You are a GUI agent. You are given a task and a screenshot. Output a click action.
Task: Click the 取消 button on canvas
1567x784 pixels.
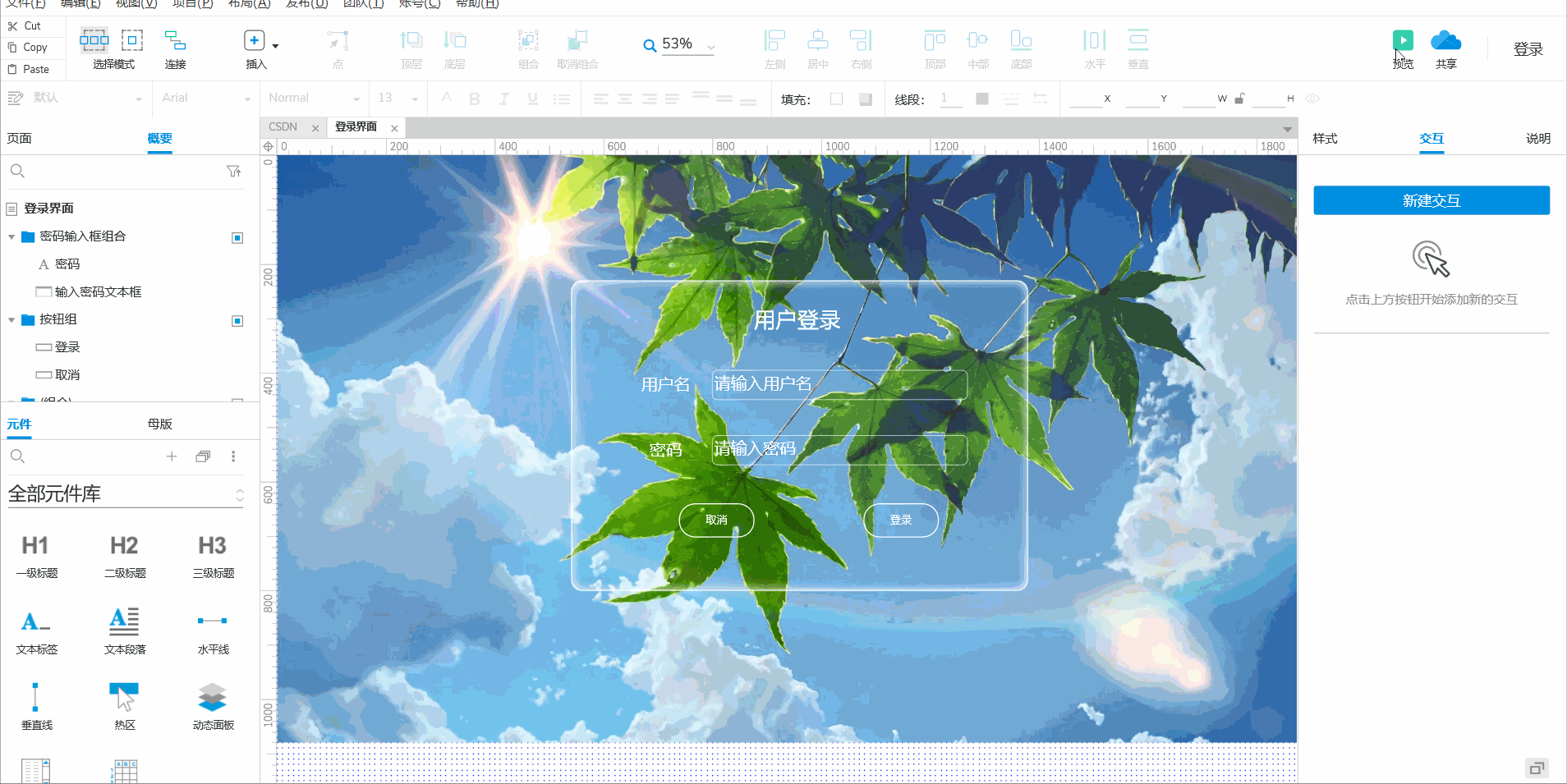pyautogui.click(x=716, y=520)
